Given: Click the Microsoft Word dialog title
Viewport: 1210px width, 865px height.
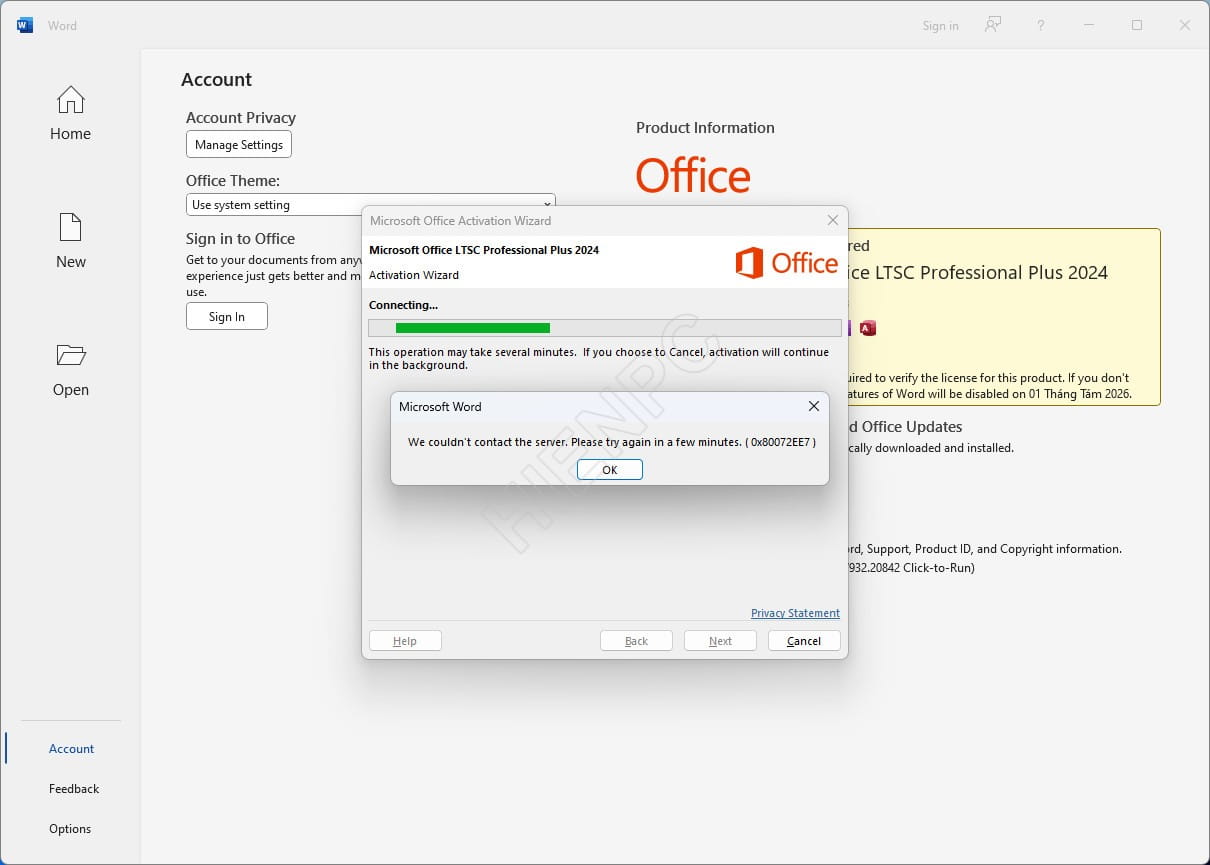Looking at the screenshot, I should [x=440, y=407].
